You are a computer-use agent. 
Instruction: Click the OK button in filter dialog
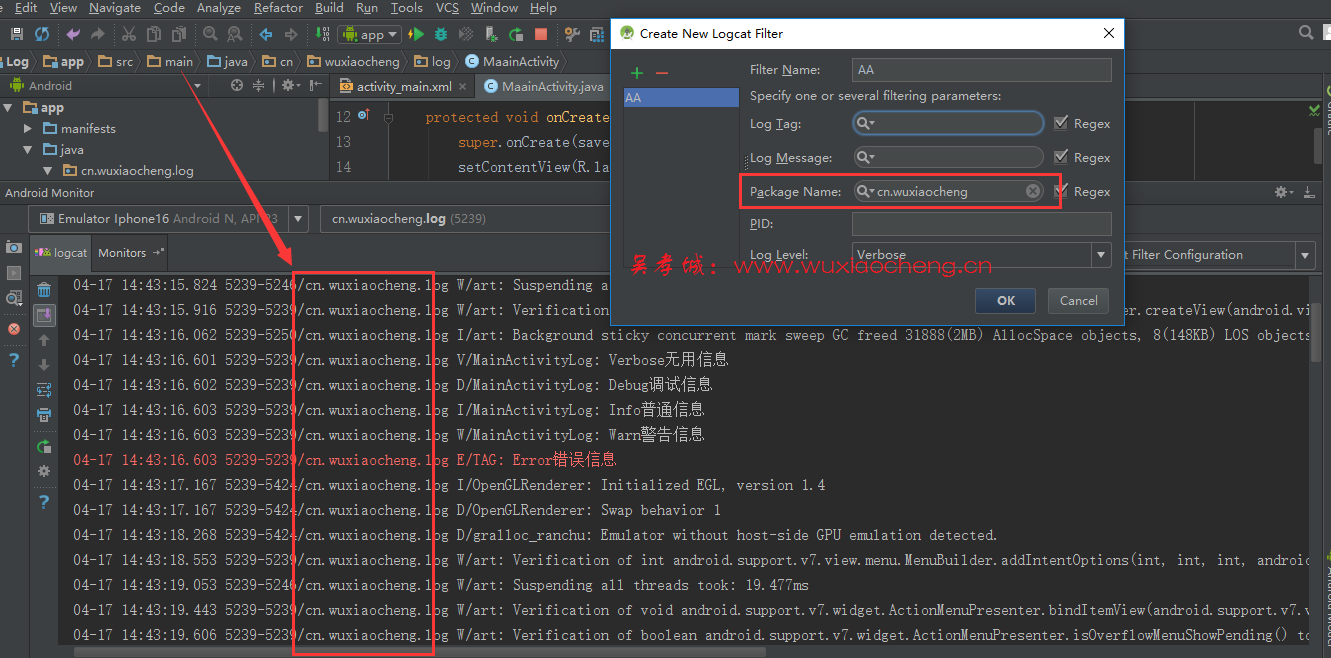tap(1006, 300)
